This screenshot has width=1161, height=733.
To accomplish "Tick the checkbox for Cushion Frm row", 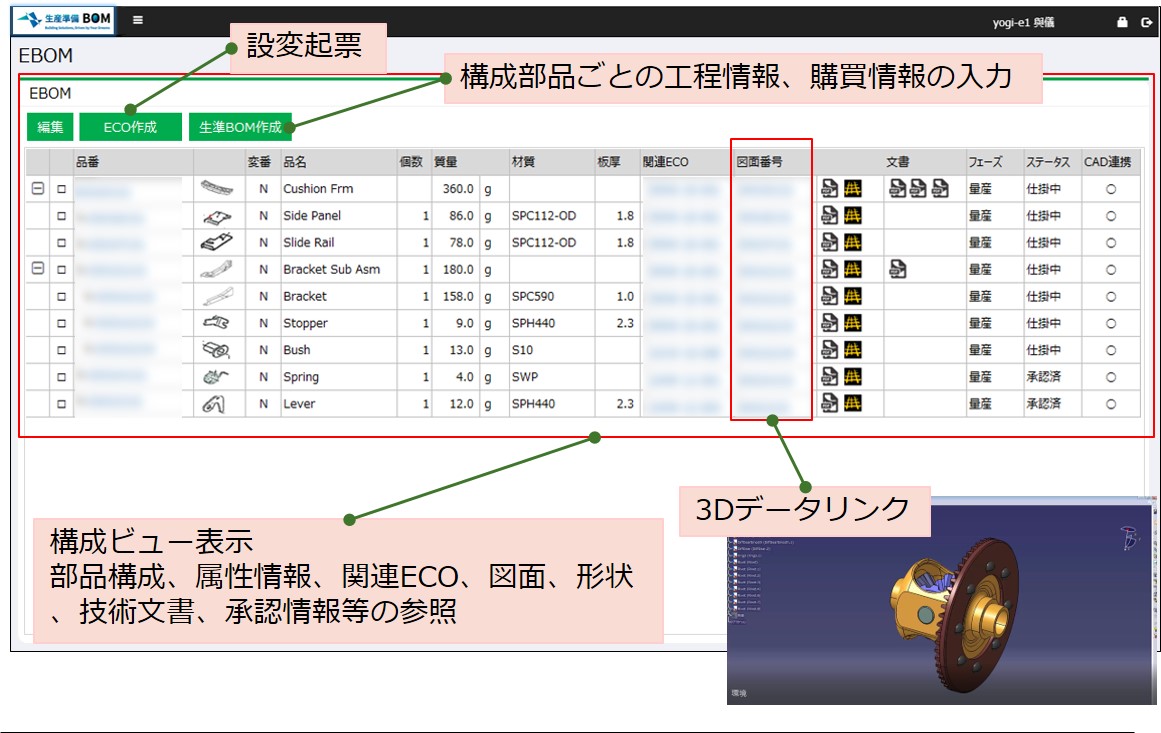I will (x=61, y=188).
